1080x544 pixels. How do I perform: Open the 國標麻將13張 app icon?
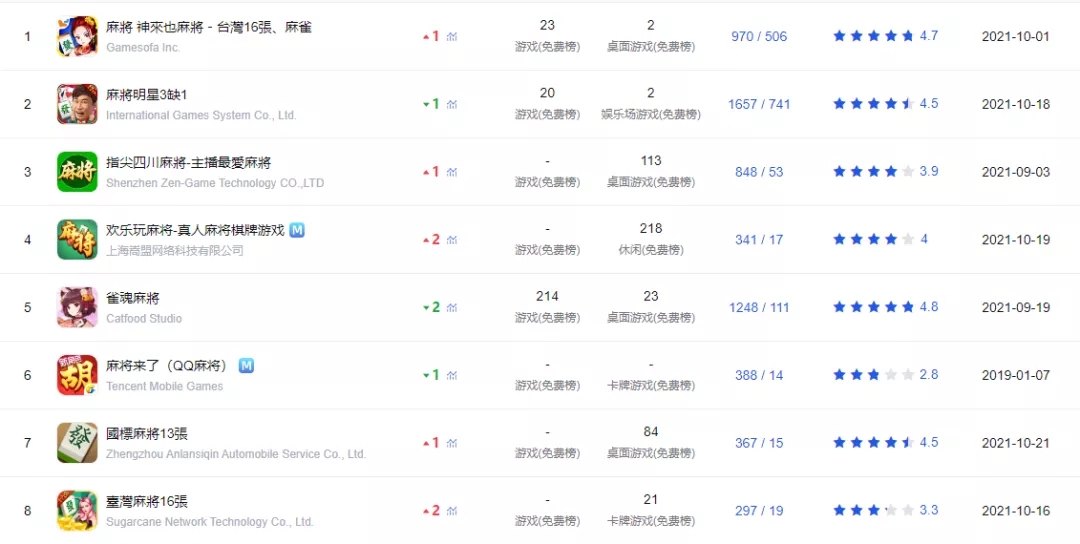click(77, 443)
